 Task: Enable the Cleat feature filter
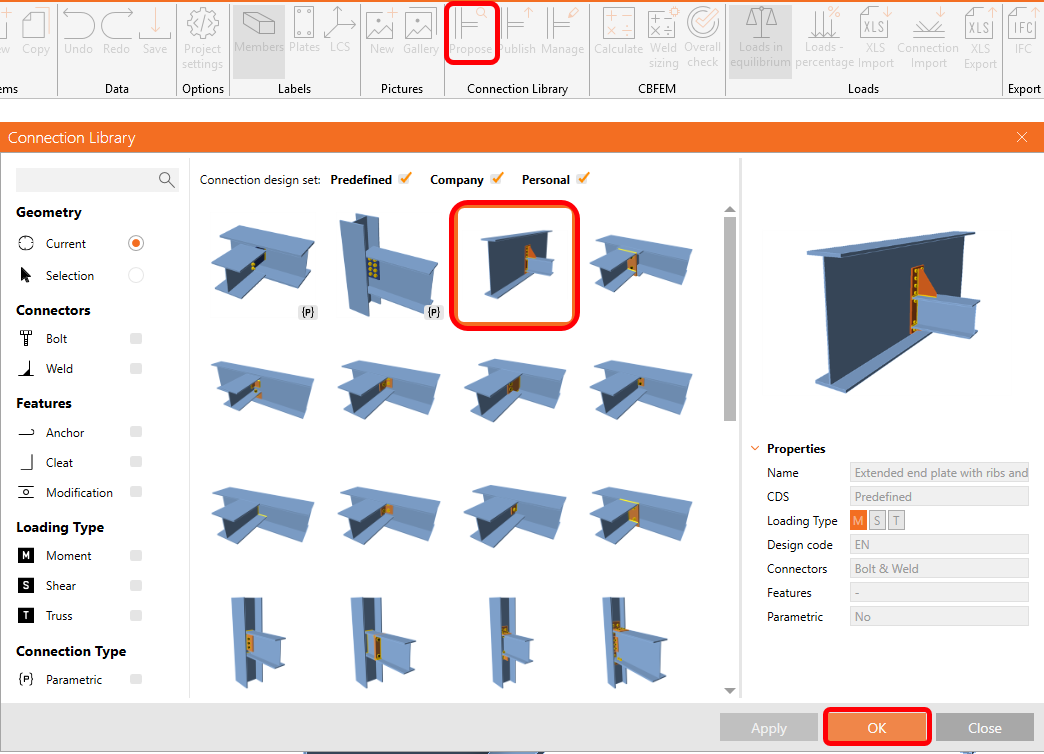tap(136, 462)
